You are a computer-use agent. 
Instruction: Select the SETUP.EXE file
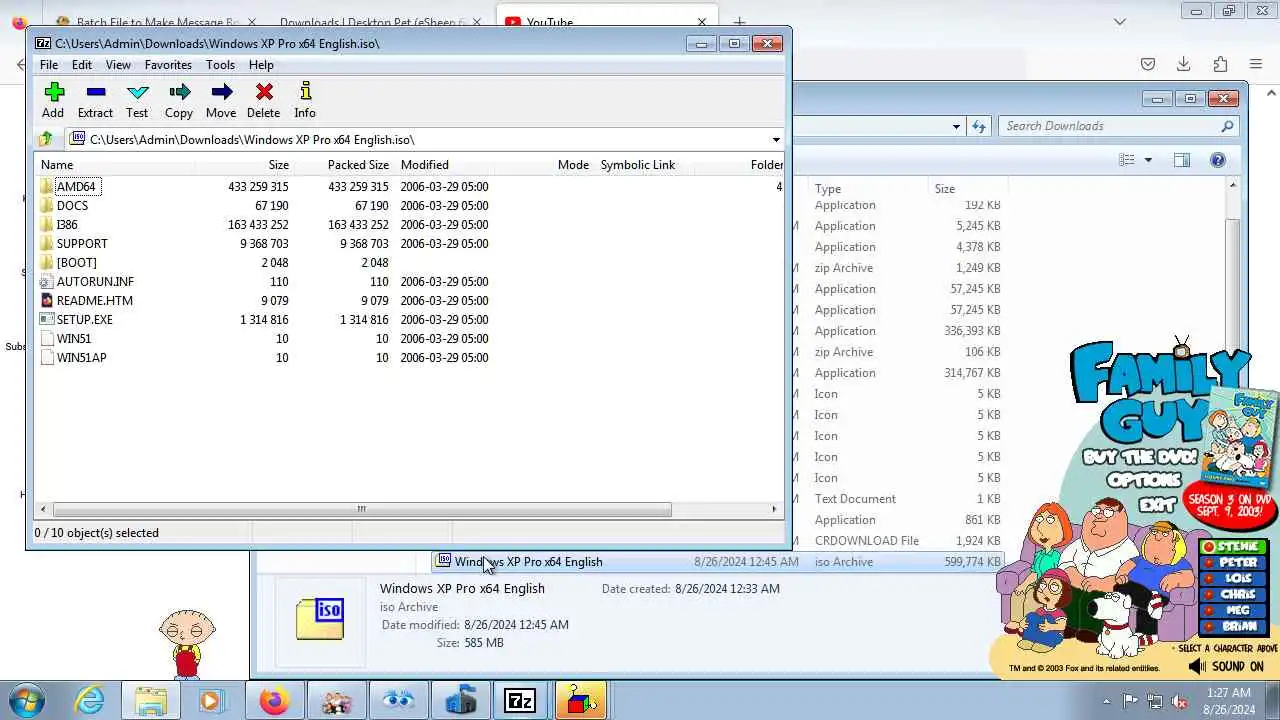[84, 320]
